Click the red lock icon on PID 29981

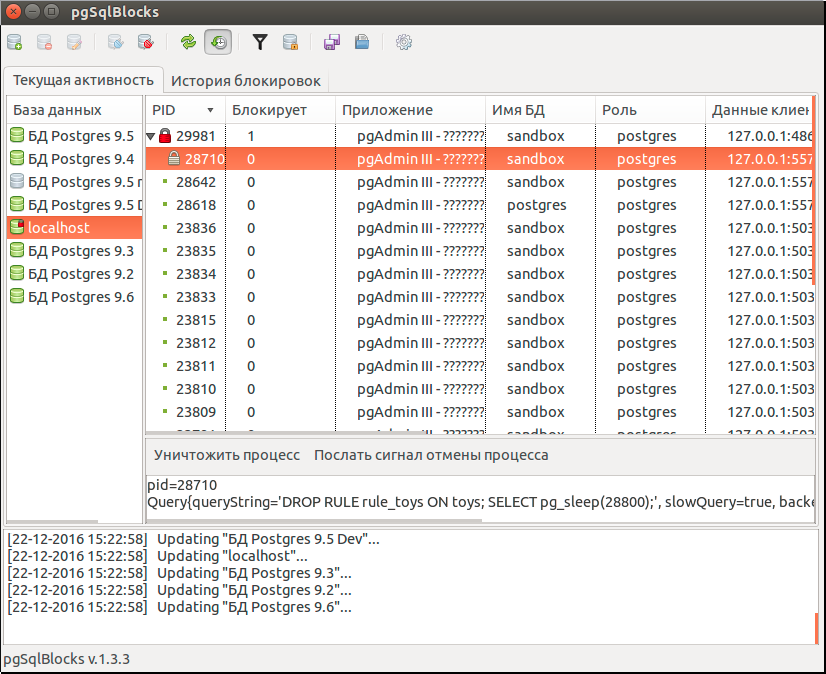click(x=165, y=135)
